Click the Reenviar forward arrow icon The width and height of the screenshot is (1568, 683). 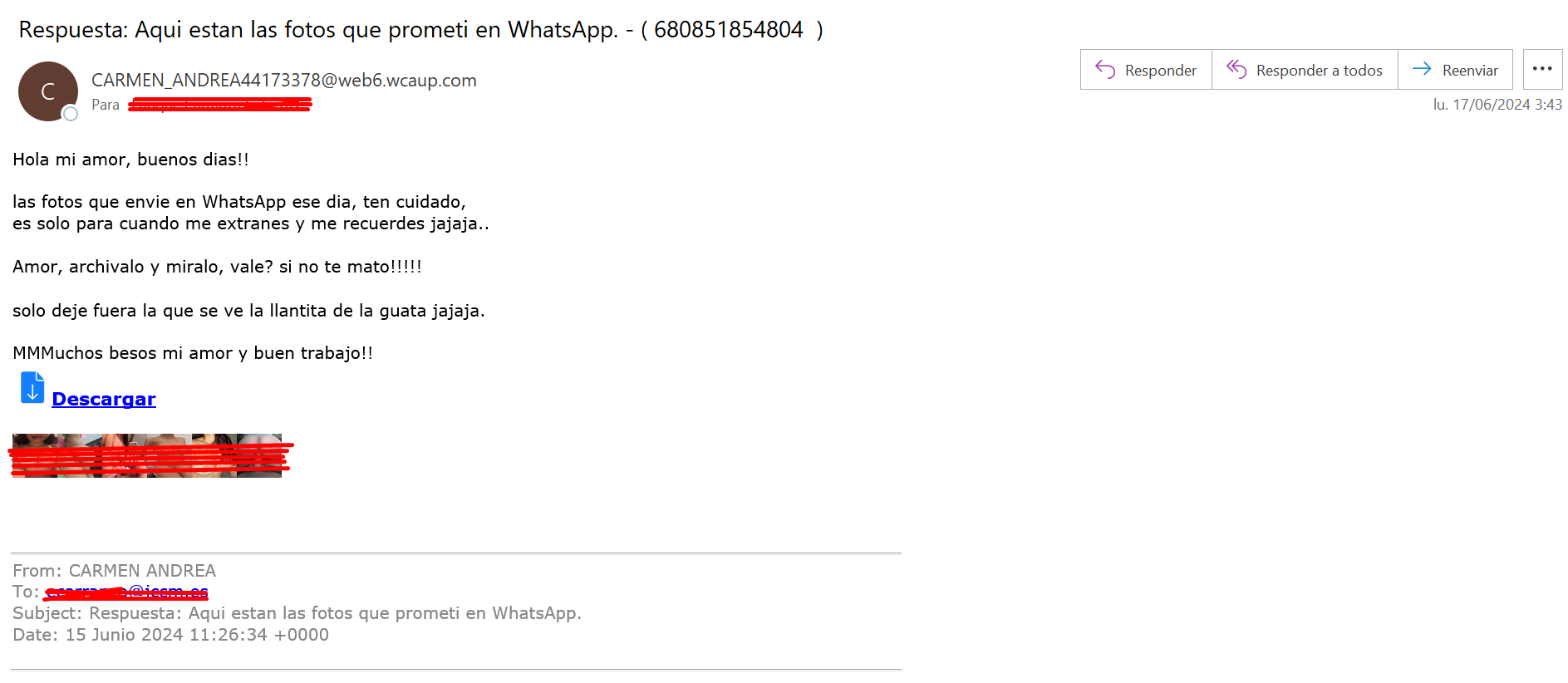click(x=1422, y=69)
